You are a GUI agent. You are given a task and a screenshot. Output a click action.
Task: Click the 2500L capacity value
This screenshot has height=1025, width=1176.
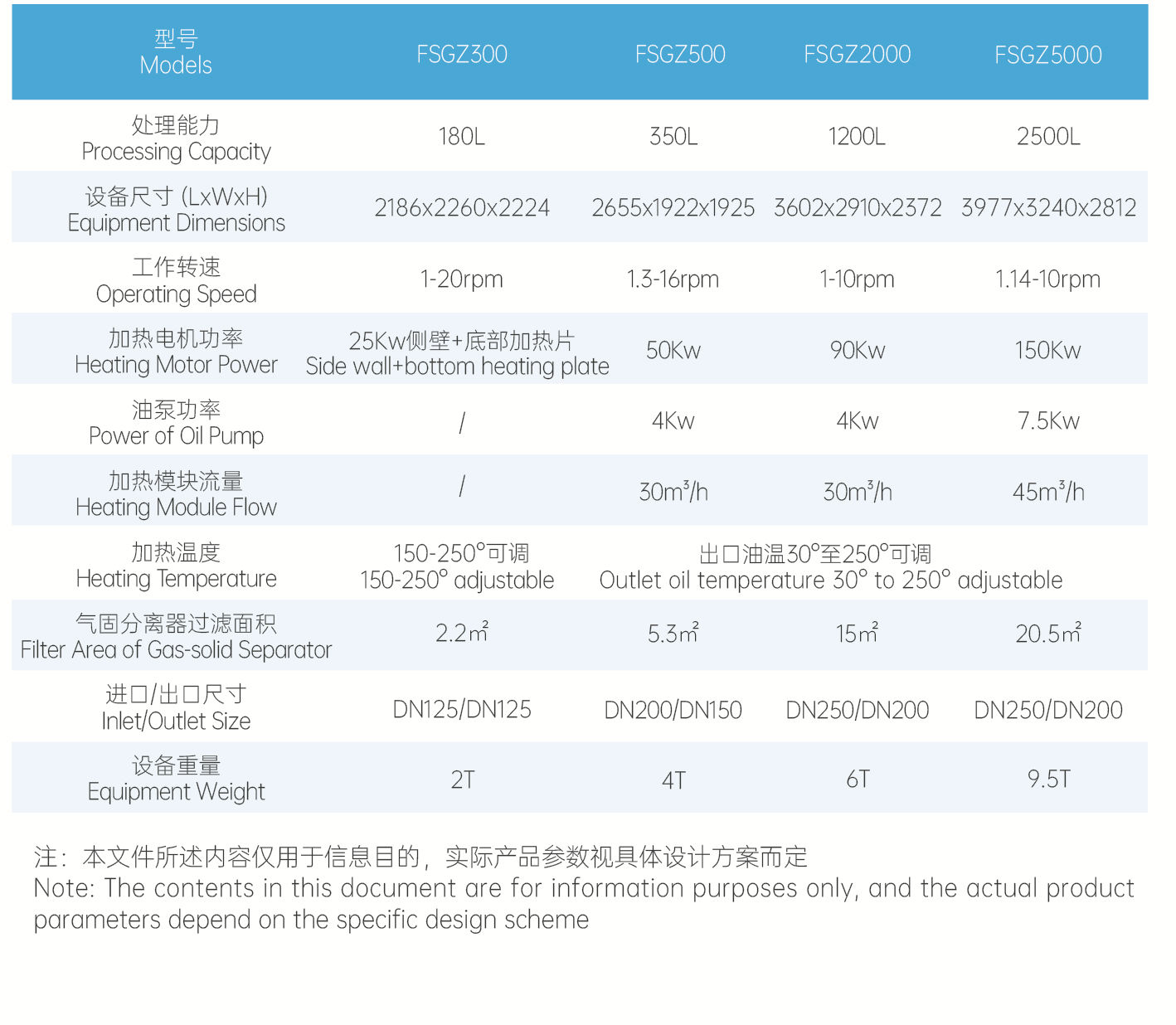click(1047, 137)
